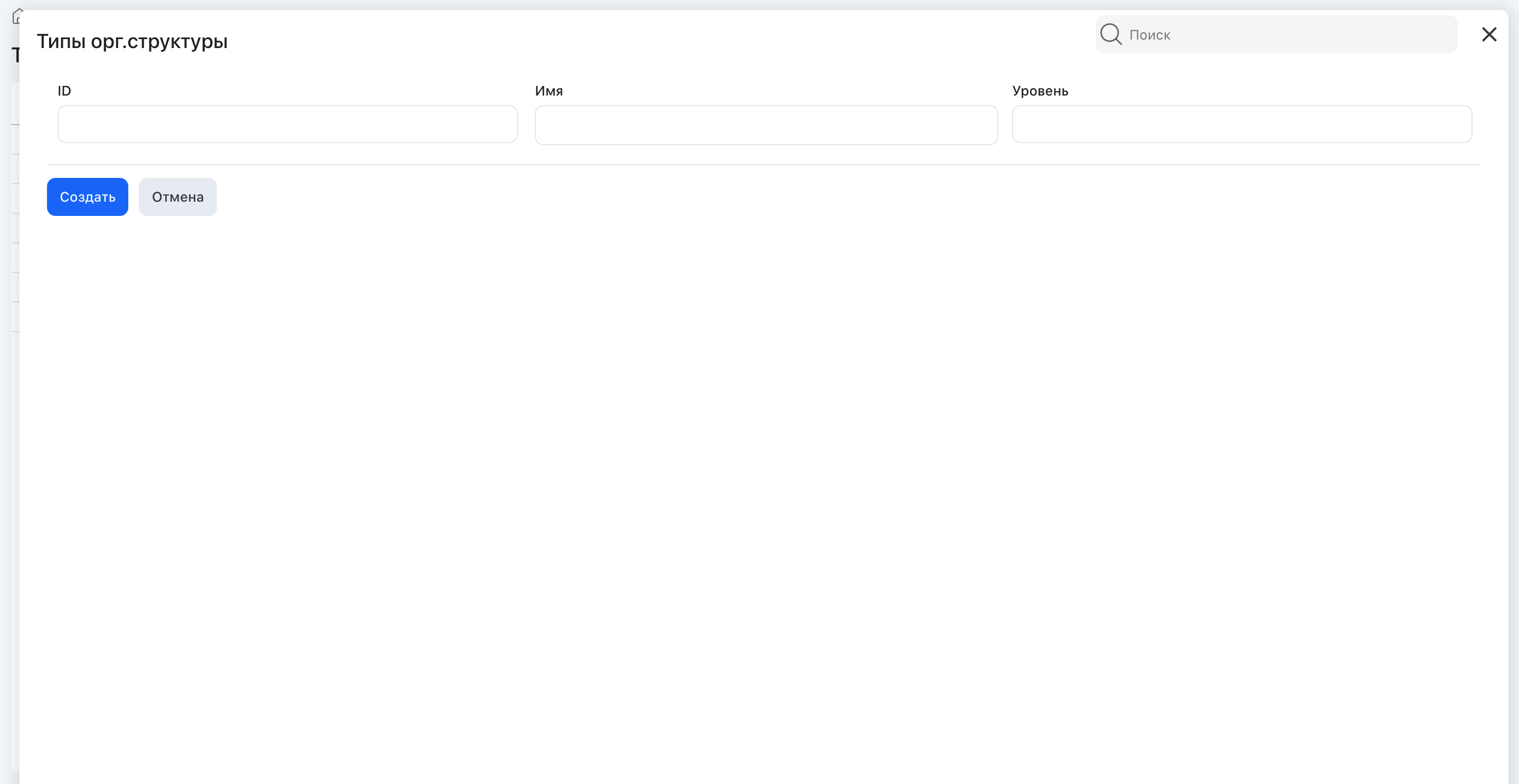1519x784 pixels.
Task: Click the ID input field
Action: tap(287, 124)
